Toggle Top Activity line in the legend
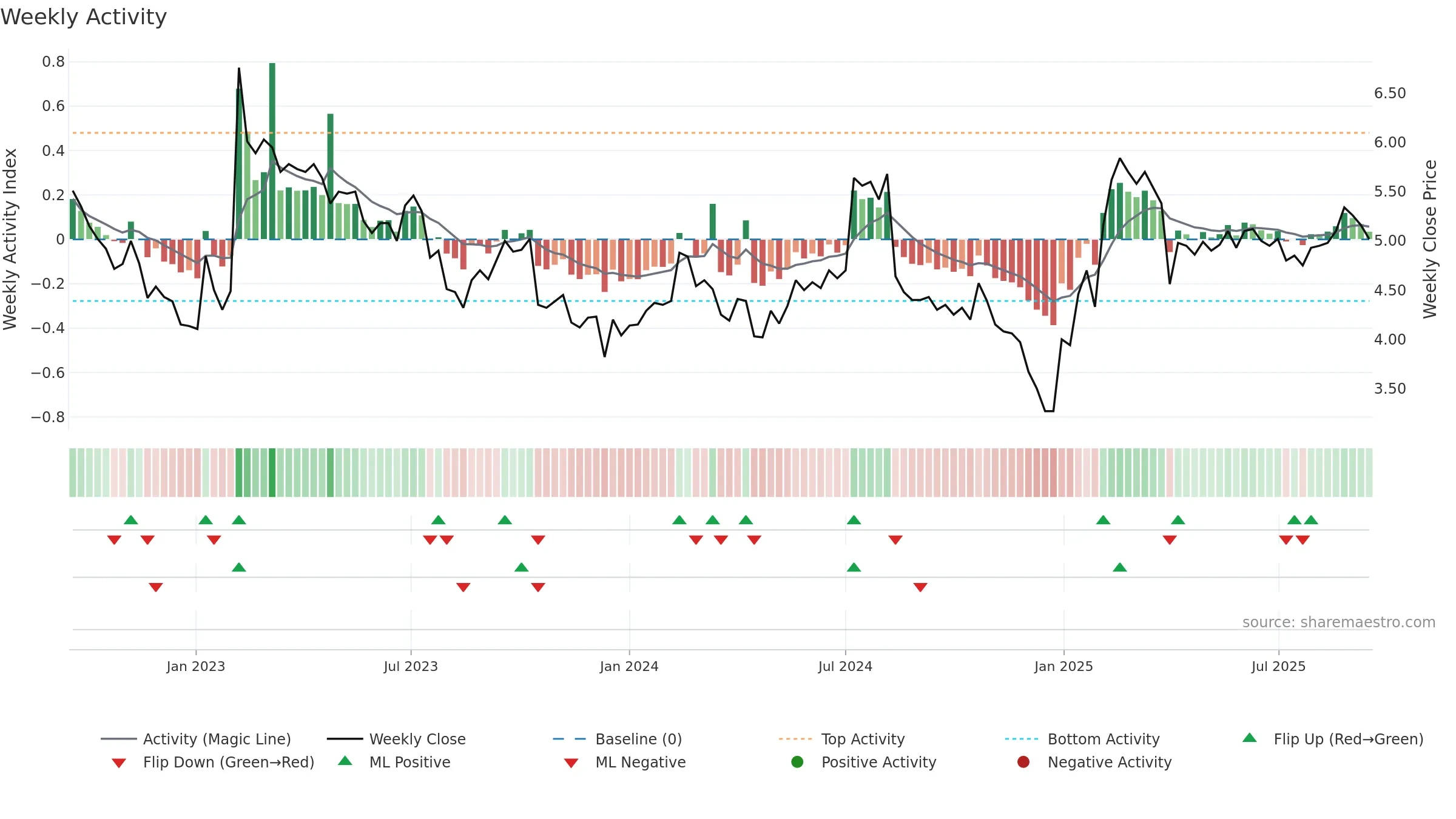Image resolution: width=1456 pixels, height=819 pixels. (x=842, y=739)
